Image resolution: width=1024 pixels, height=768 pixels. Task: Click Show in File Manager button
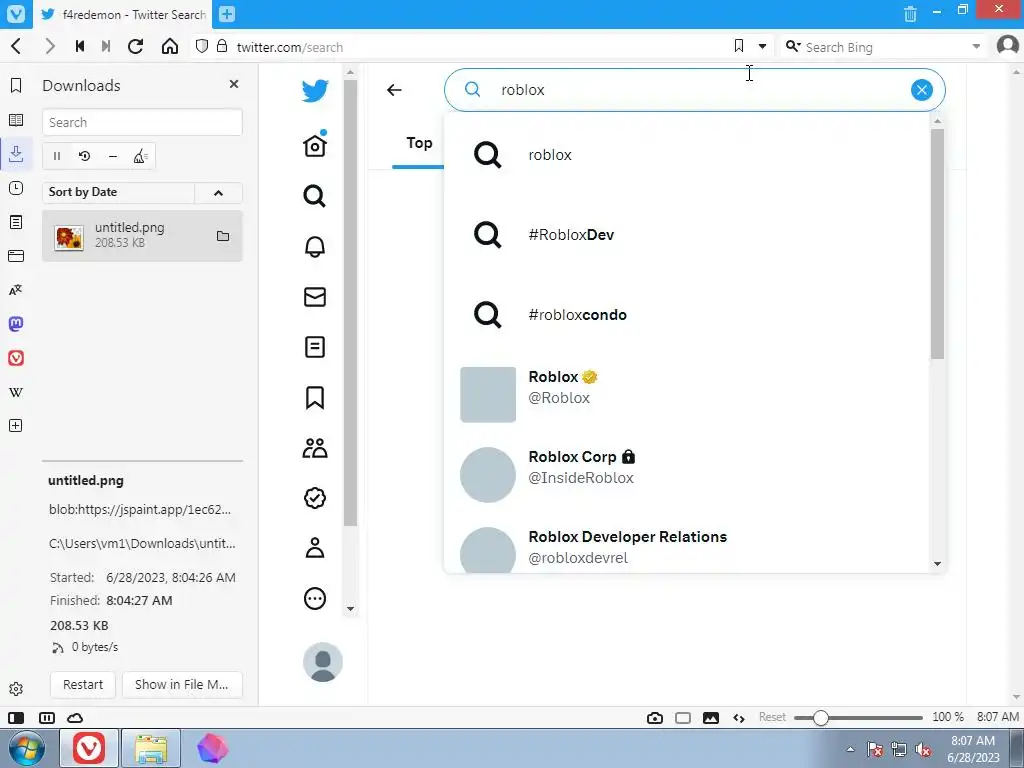point(182,684)
